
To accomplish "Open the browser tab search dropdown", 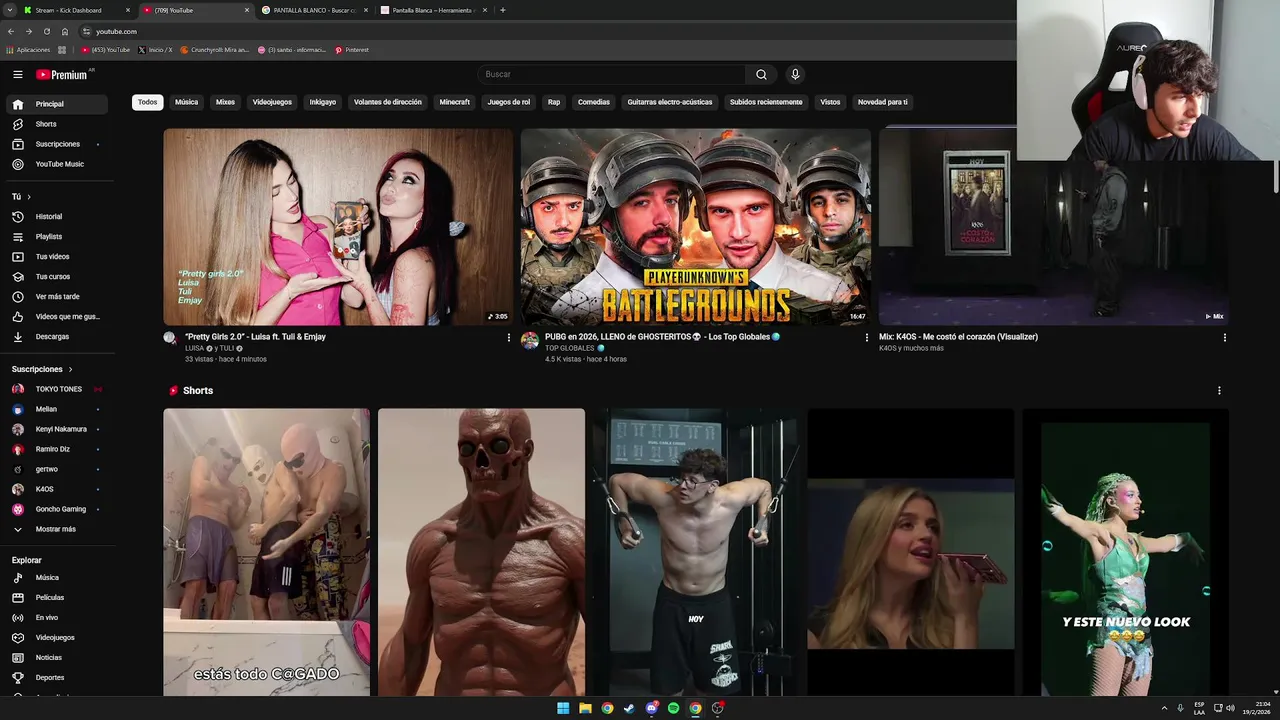I will tap(11, 10).
